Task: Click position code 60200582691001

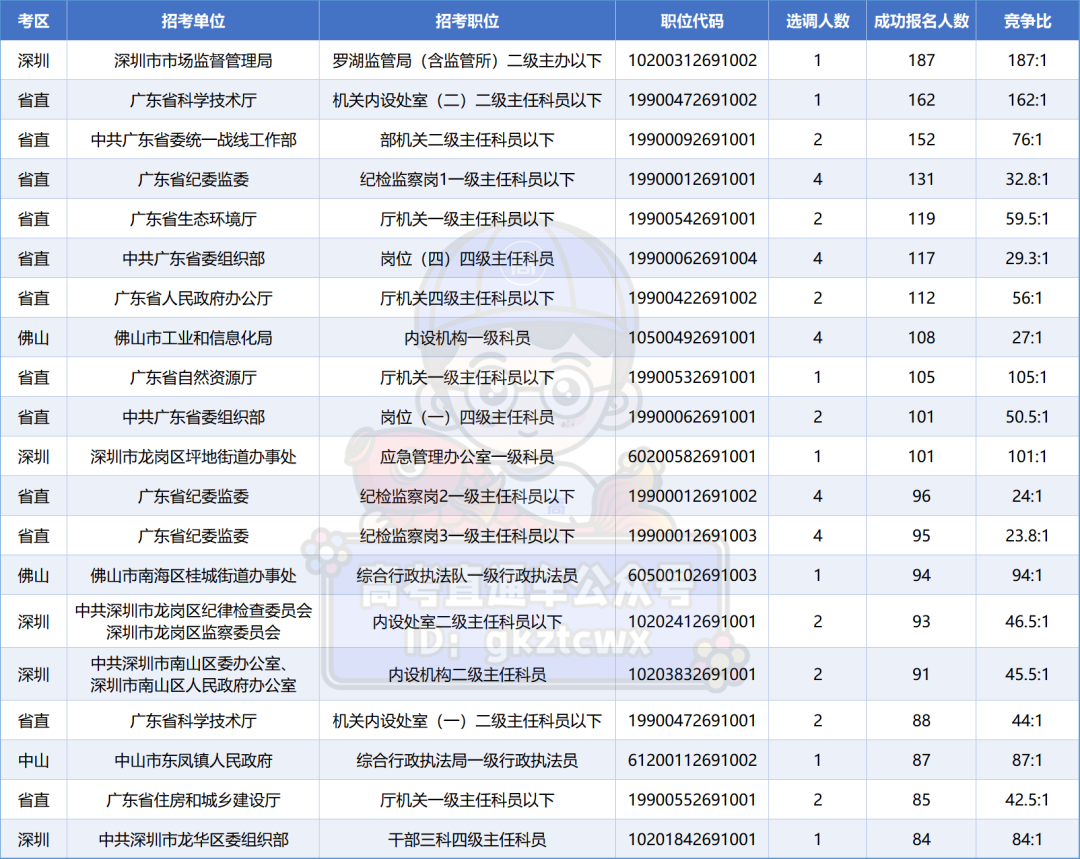Action: point(692,457)
